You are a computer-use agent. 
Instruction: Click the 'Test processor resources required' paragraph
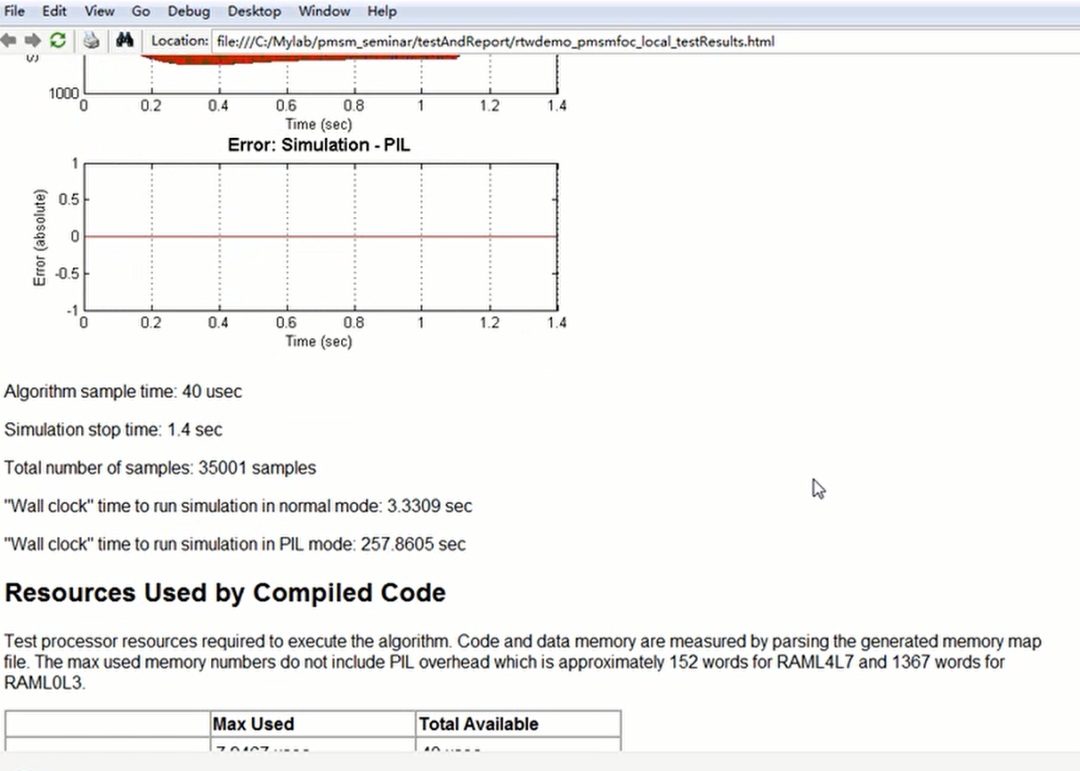(523, 662)
